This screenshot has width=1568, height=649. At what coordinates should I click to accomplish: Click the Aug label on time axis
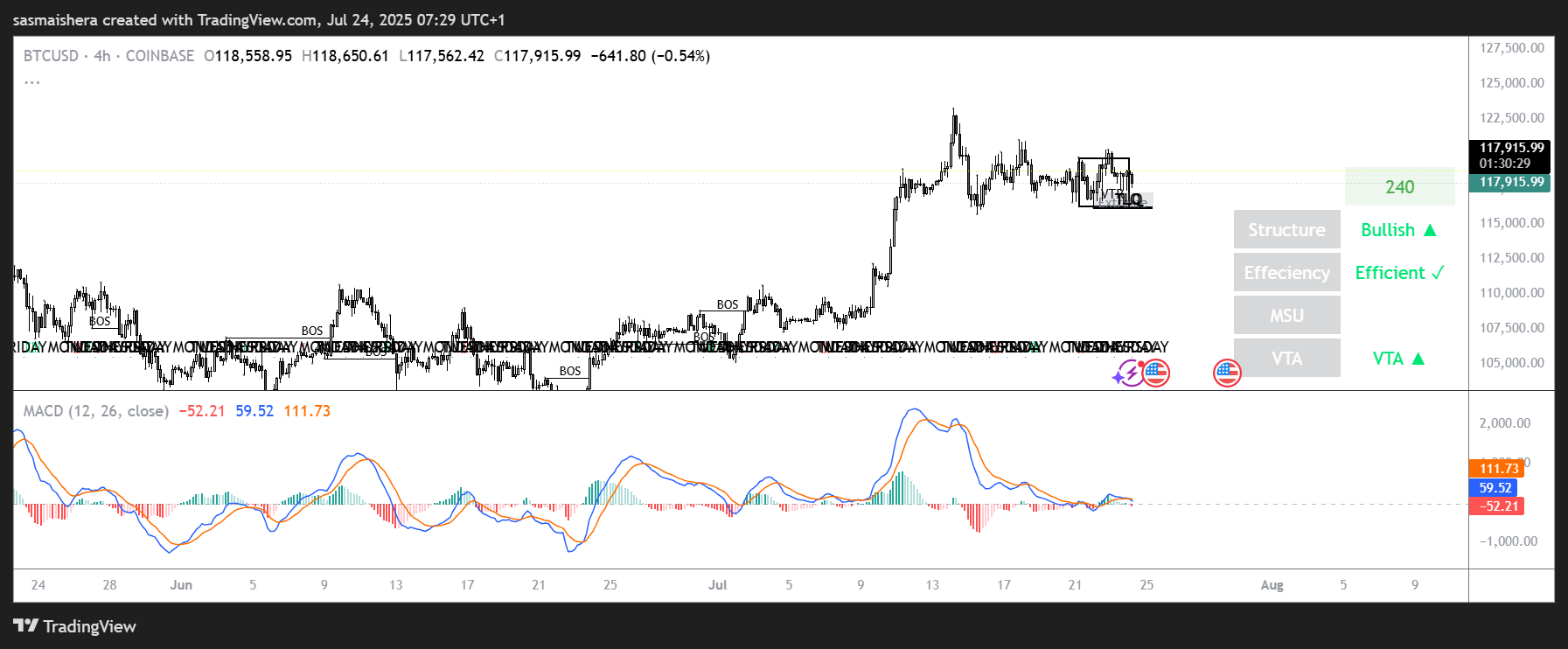1272,585
